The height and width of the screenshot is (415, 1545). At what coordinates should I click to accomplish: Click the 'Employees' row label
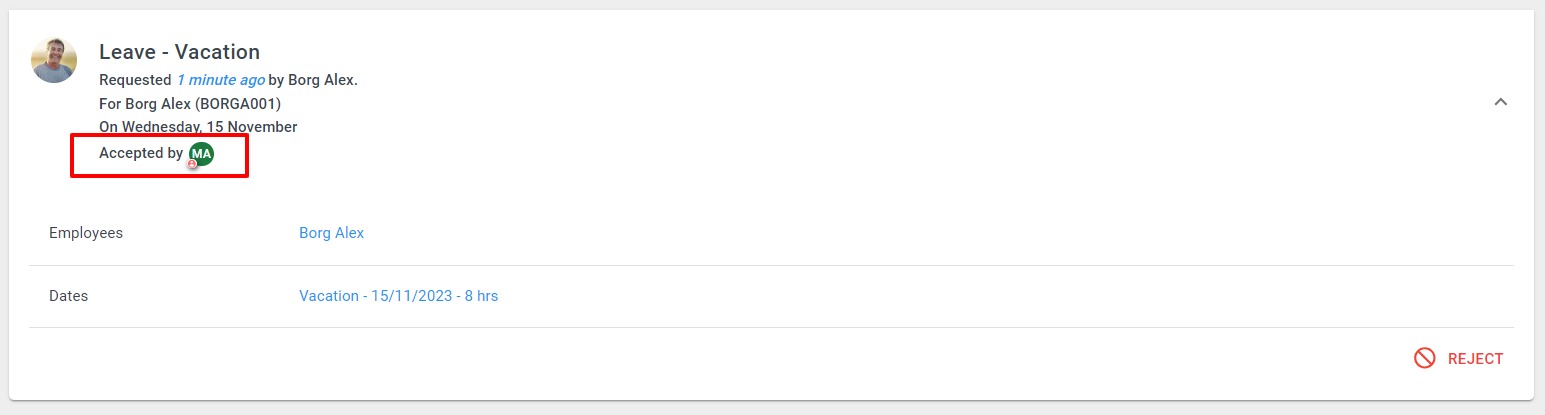86,232
